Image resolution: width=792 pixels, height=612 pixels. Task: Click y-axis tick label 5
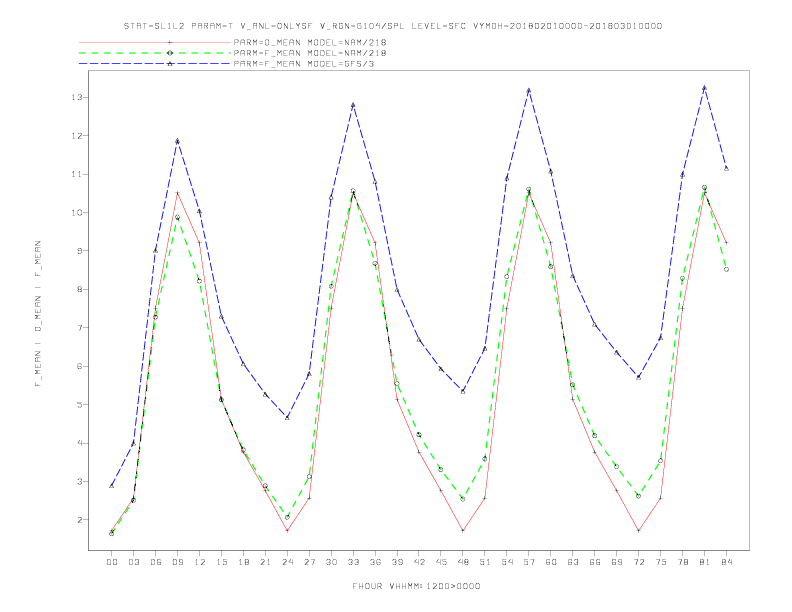pyautogui.click(x=79, y=404)
